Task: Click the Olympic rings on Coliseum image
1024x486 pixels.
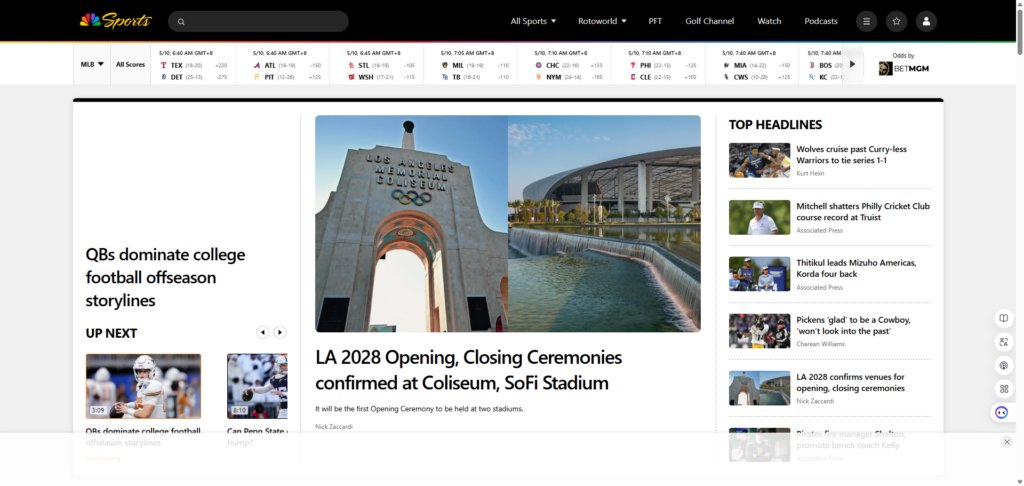Action: point(411,197)
